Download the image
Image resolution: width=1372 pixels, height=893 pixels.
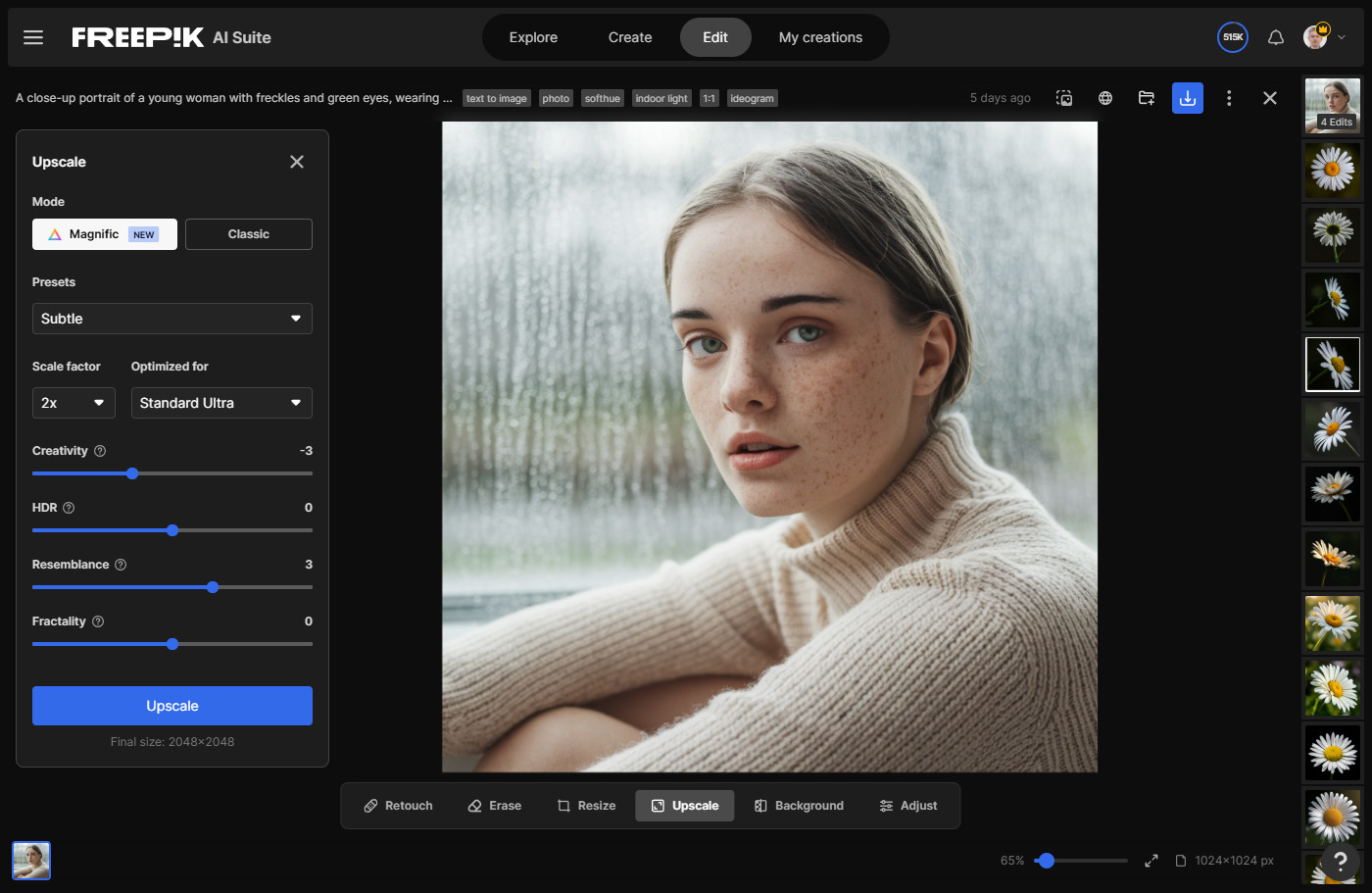click(1188, 98)
